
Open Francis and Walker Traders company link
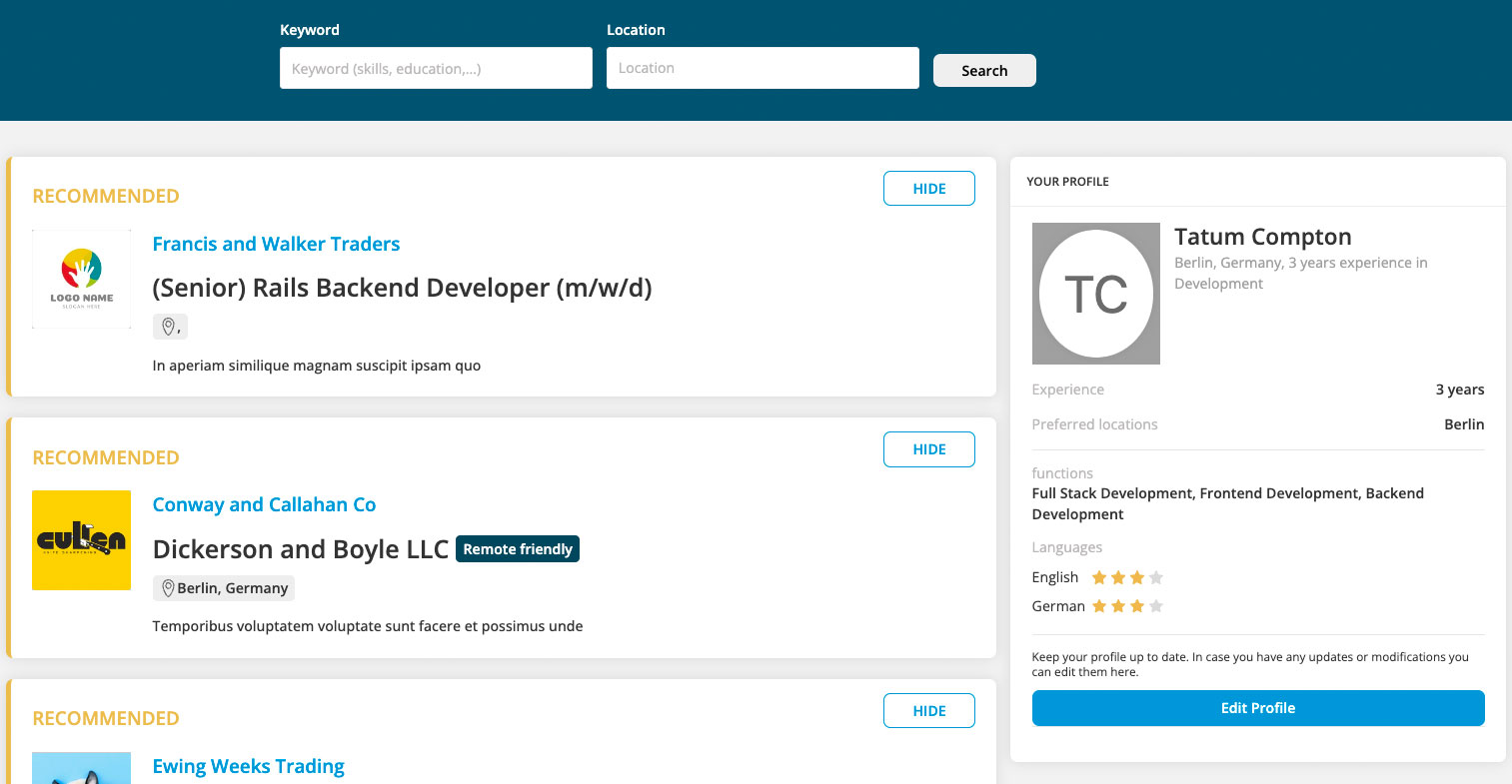pos(276,244)
